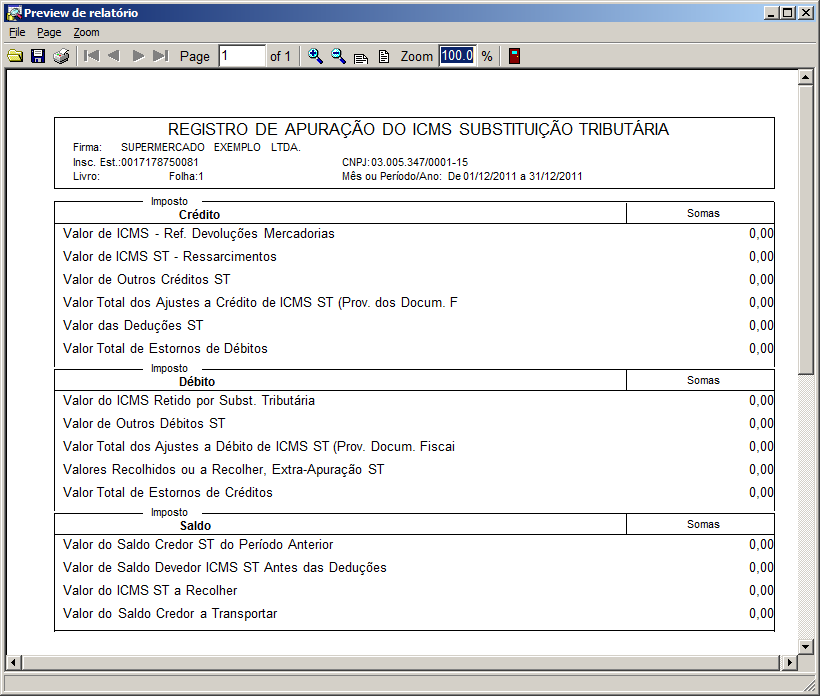
Task: Go to the first page of the report
Action: pyautogui.click(x=91, y=56)
